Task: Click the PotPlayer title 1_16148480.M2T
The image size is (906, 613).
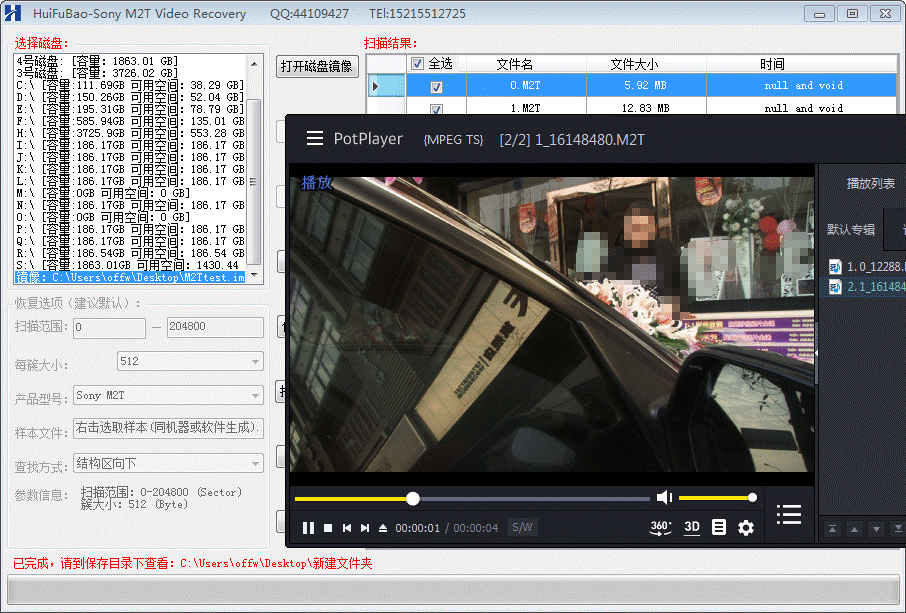Action: click(590, 140)
